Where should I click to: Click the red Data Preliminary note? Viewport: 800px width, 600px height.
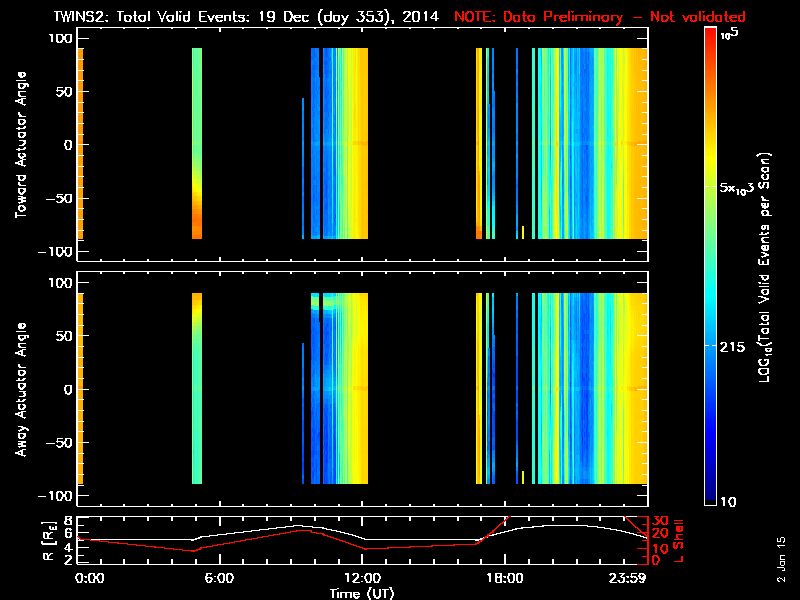600,18
